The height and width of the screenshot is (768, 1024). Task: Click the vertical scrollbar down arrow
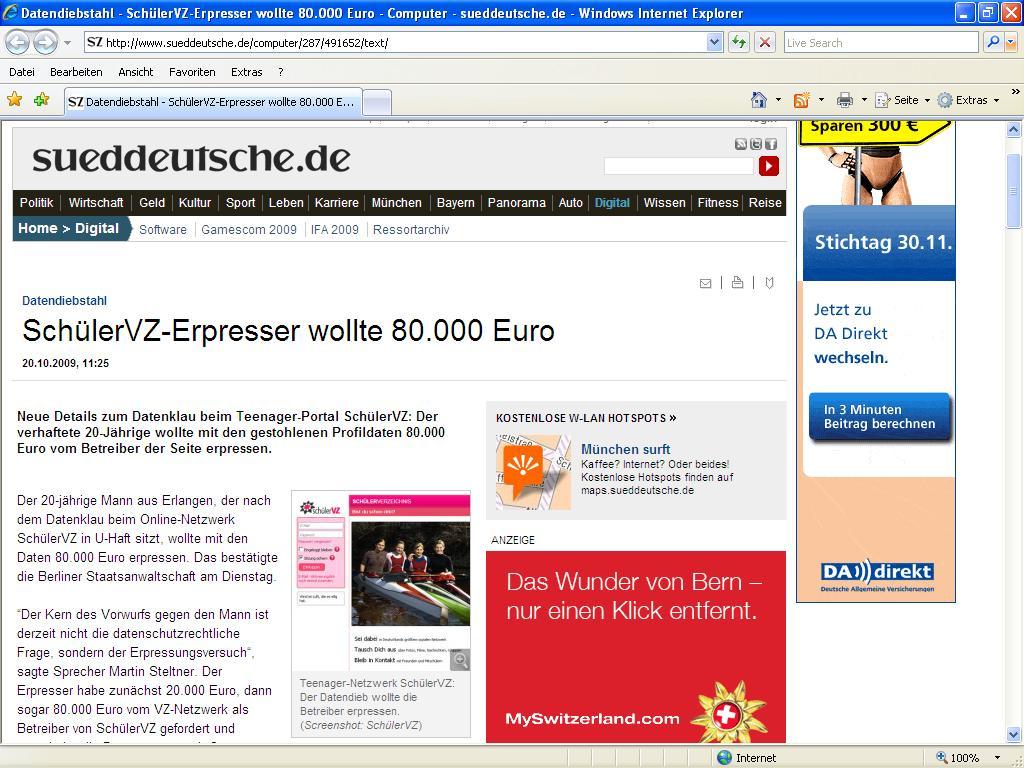[x=1014, y=735]
